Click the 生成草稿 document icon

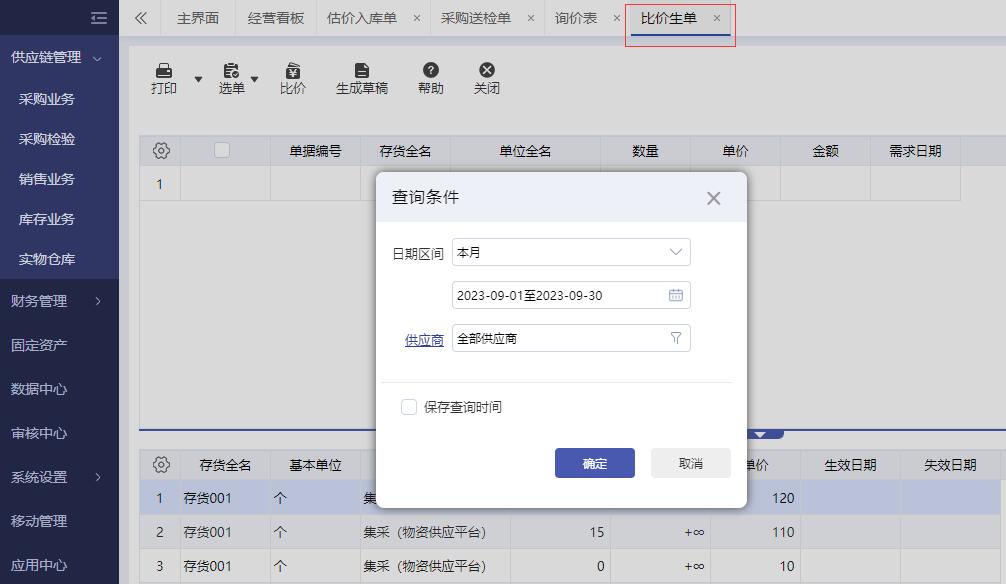[x=362, y=71]
